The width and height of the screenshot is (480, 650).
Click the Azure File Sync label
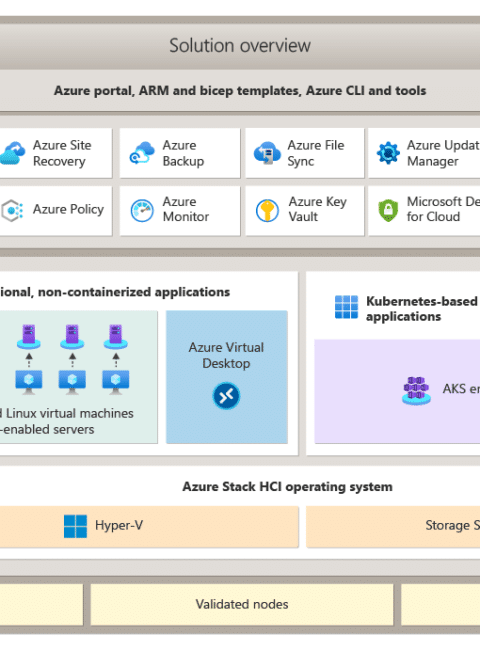[316, 153]
